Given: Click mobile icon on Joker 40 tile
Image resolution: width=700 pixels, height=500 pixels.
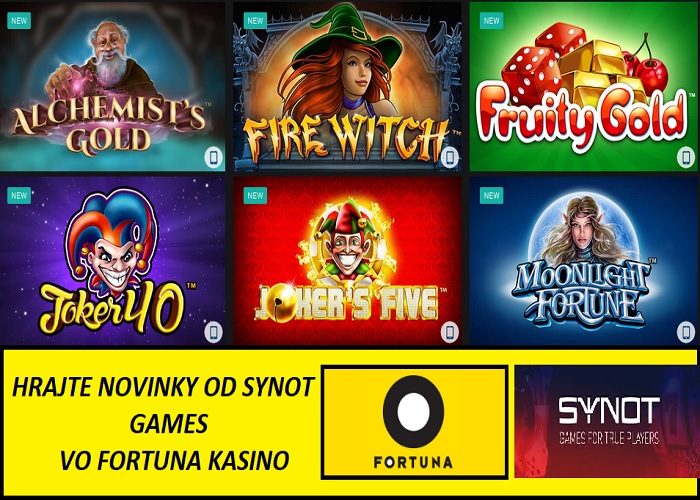Looking at the screenshot, I should pos(213,332).
